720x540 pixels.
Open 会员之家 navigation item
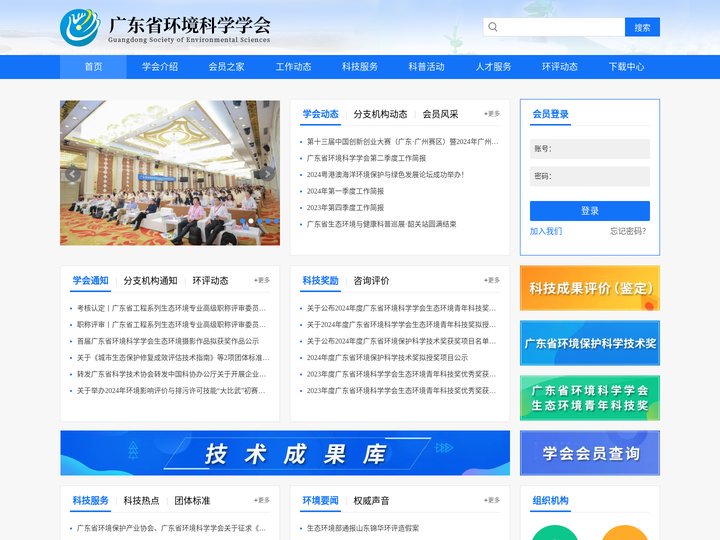pyautogui.click(x=226, y=67)
